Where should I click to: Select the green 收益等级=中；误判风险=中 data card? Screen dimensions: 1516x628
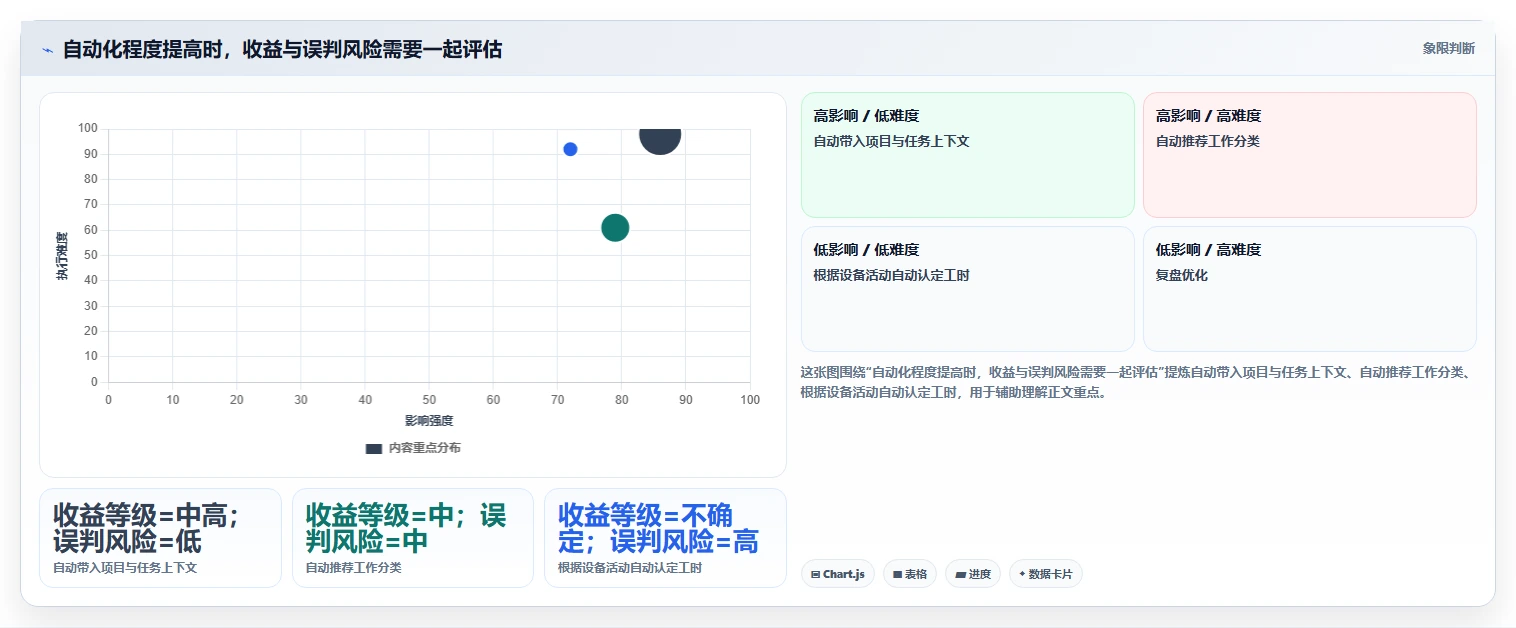412,538
